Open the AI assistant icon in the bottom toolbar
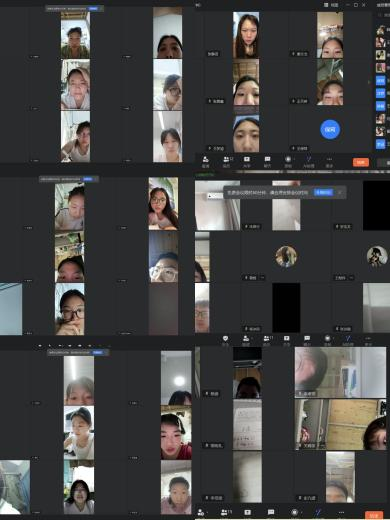Image resolution: width=390 pixels, height=520 pixels. click(x=318, y=512)
